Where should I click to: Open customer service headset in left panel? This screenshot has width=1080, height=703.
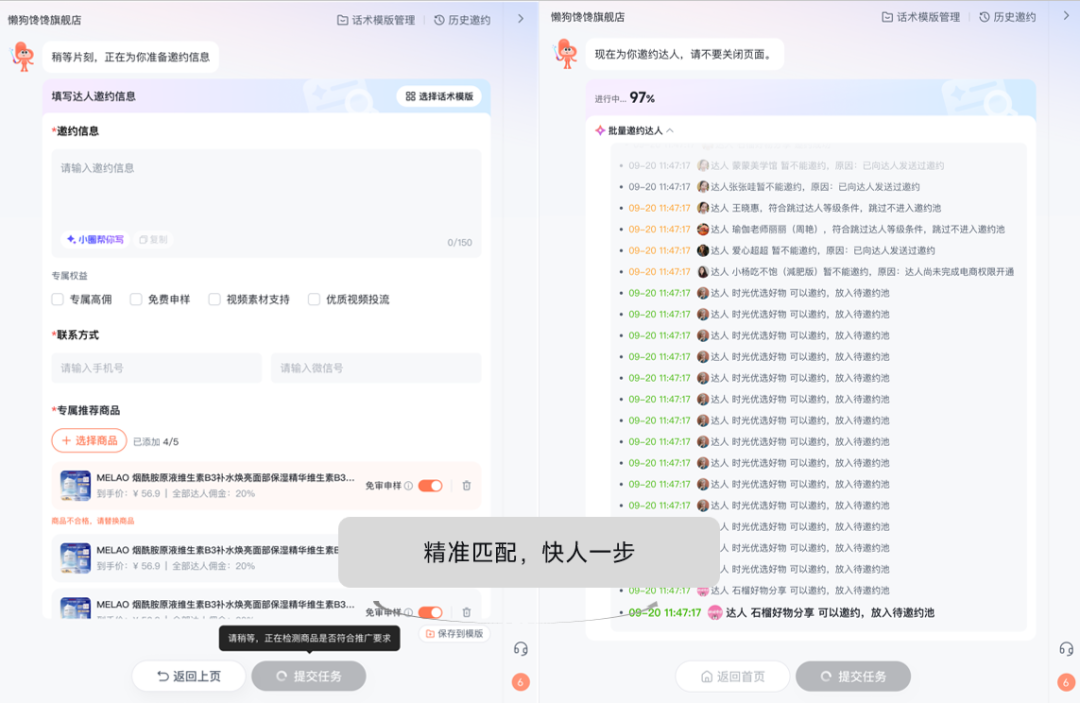[520, 649]
